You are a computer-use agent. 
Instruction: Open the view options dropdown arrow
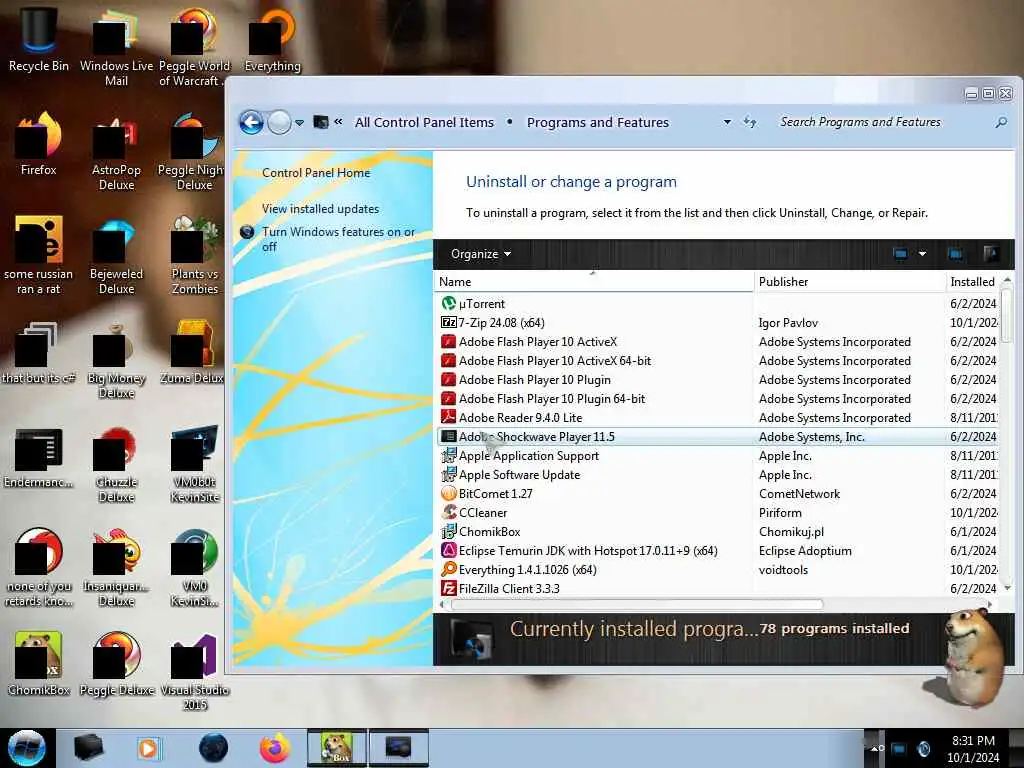(x=922, y=254)
